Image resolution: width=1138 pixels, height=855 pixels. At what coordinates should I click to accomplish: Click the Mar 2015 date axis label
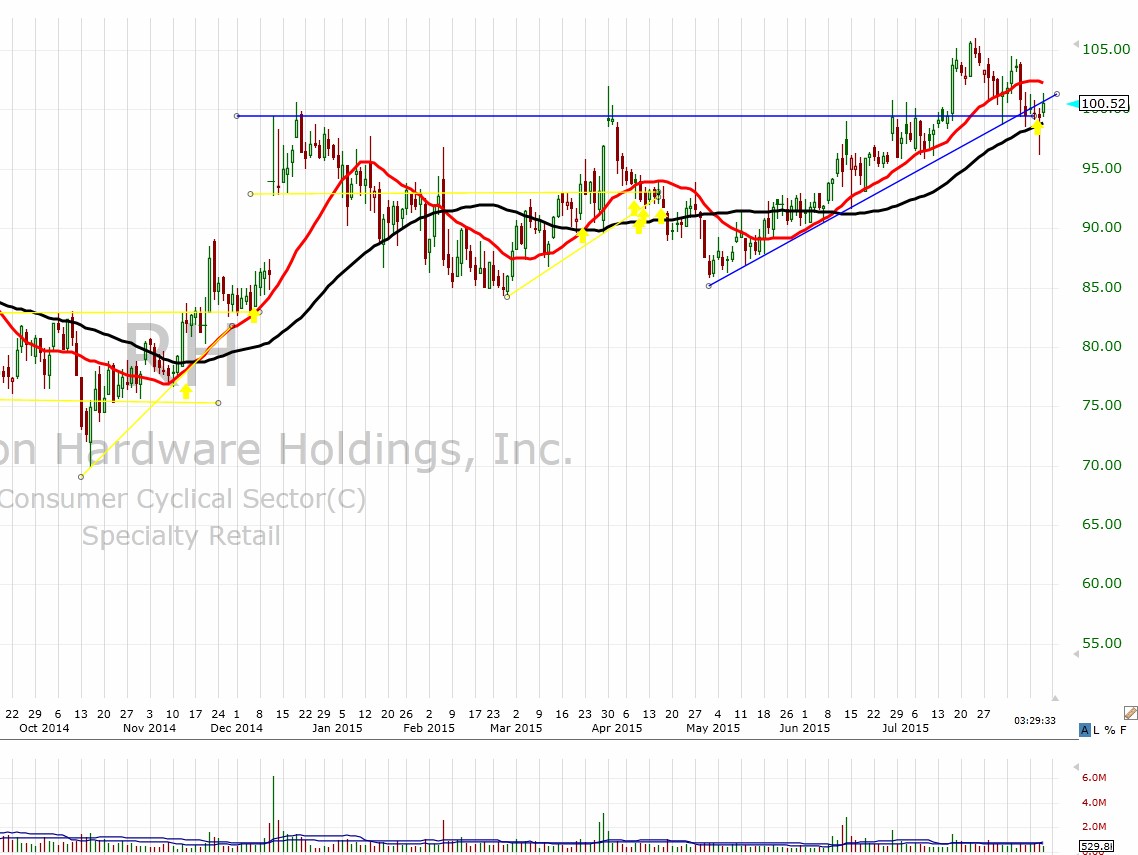pos(516,728)
